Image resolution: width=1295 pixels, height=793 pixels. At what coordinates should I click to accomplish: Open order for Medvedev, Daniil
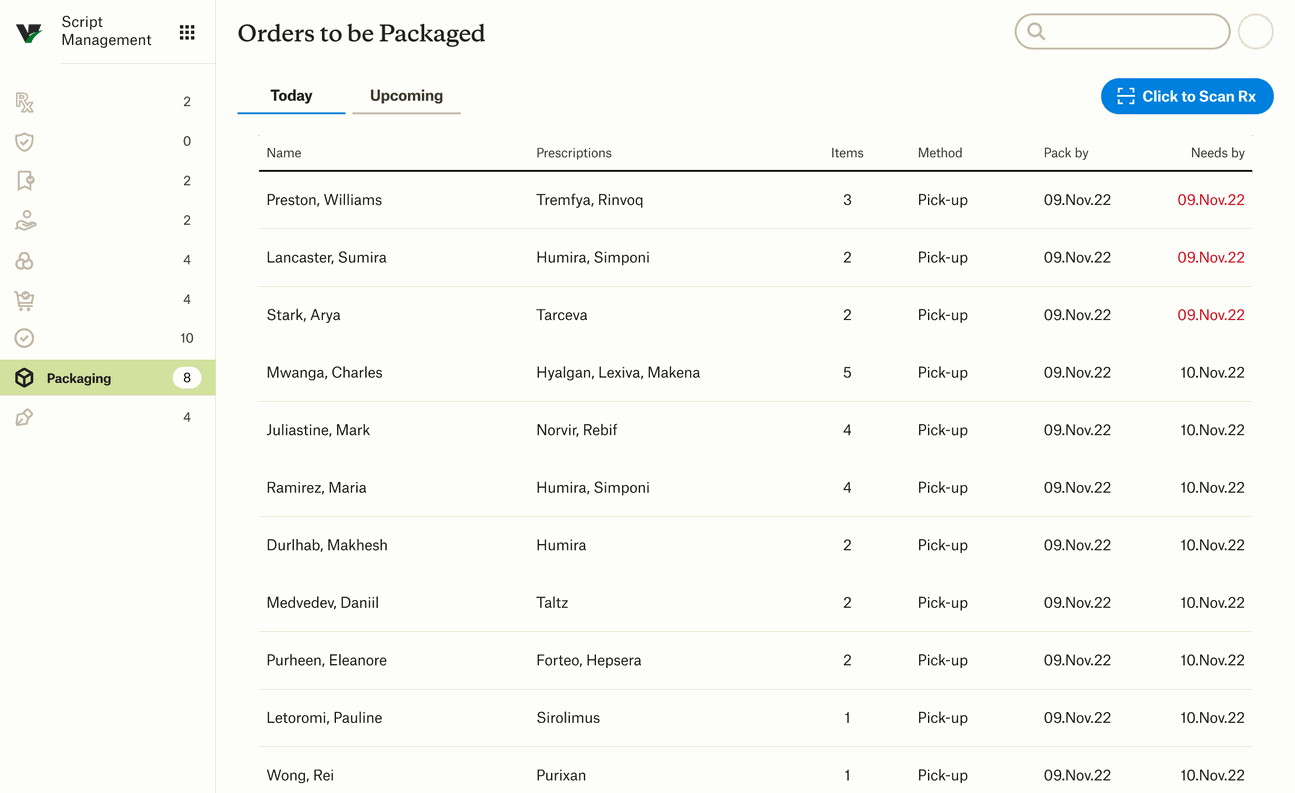[x=755, y=603]
